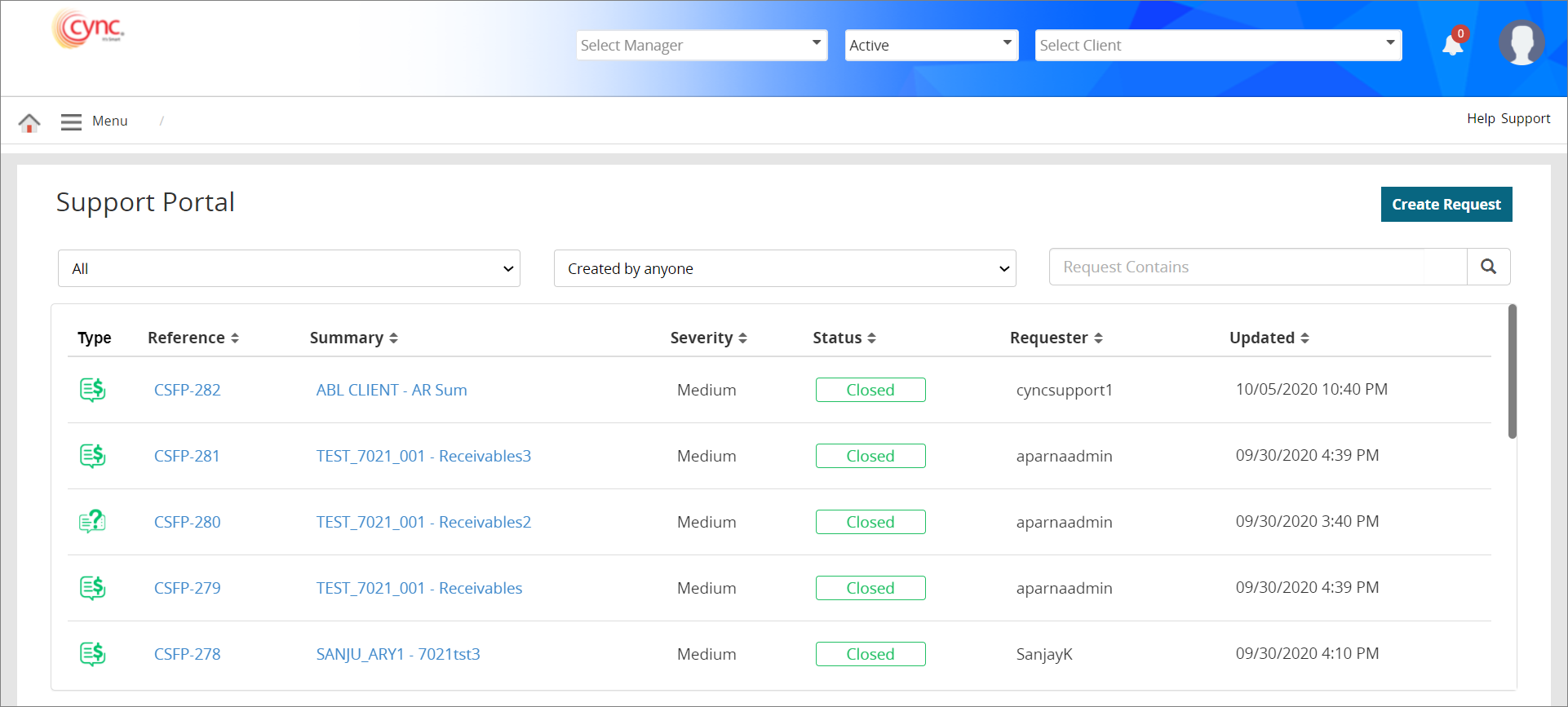Click Support in the top bar
The image size is (1568, 707).
pos(1526,119)
